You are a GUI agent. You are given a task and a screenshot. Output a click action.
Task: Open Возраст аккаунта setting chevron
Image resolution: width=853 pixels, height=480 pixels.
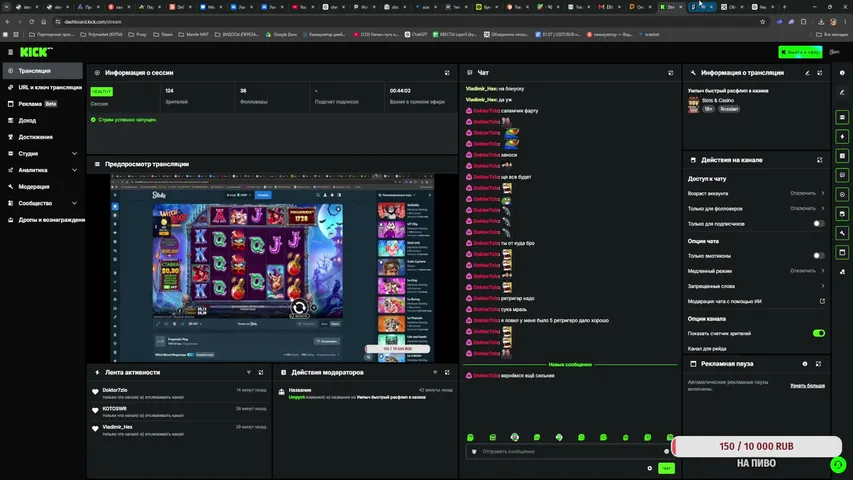point(823,193)
